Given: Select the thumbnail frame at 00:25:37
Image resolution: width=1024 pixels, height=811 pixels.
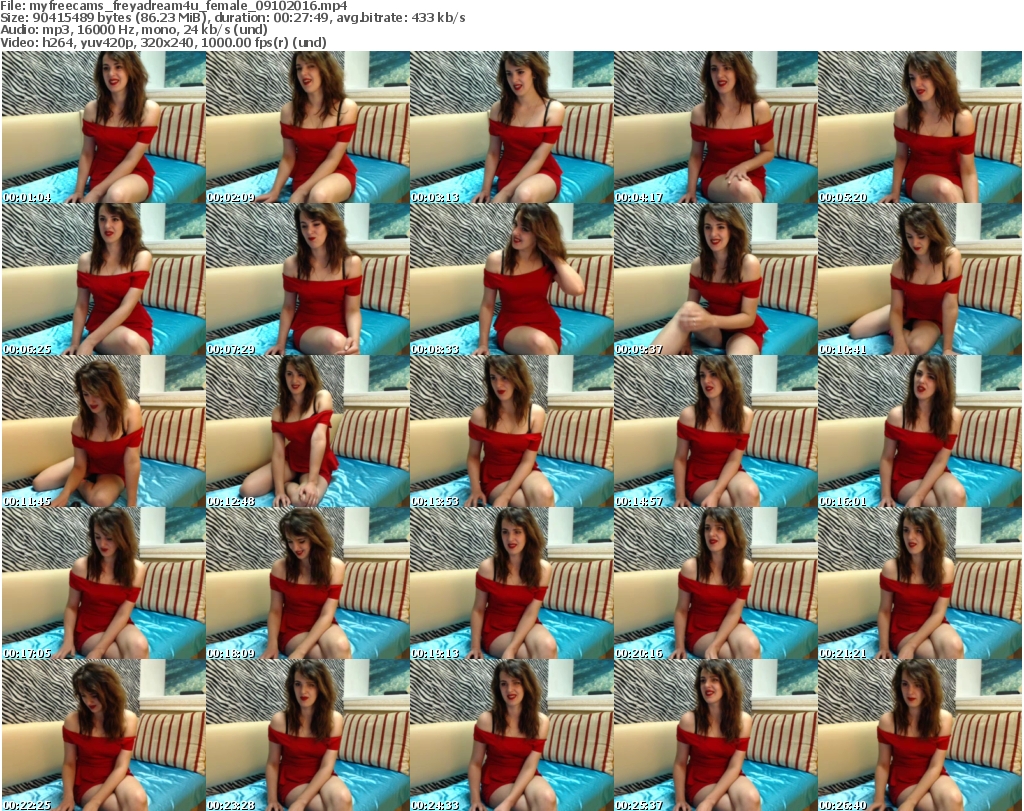Looking at the screenshot, I should coord(716,735).
